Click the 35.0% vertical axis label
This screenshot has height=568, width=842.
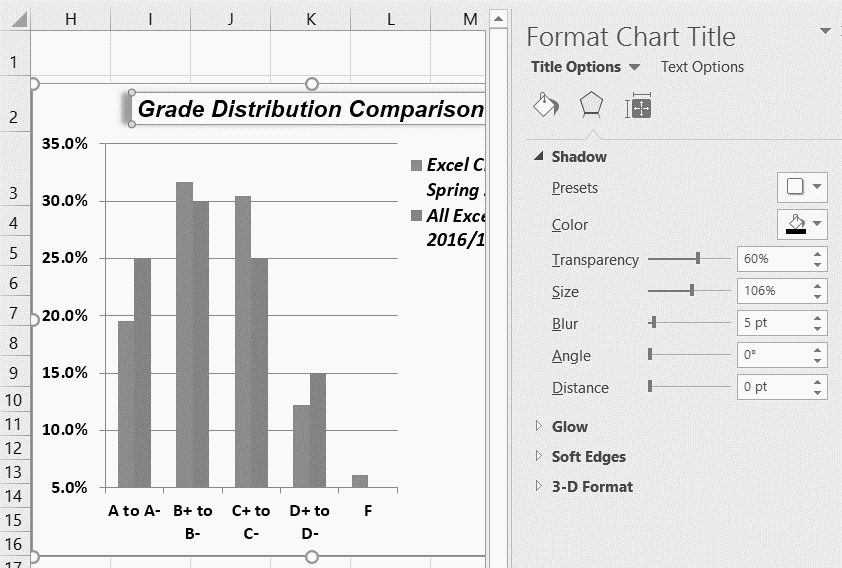tap(64, 143)
